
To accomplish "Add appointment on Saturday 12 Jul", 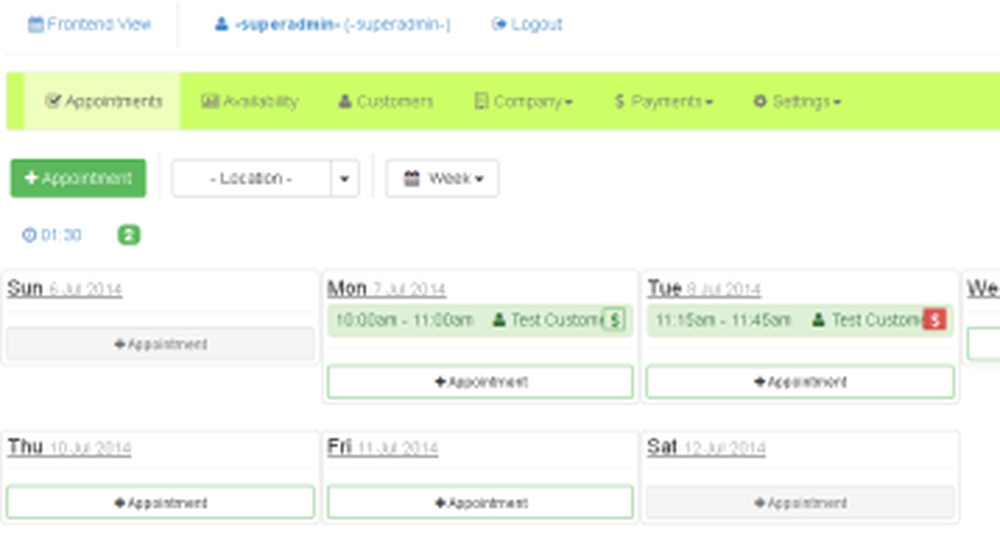I will point(800,502).
